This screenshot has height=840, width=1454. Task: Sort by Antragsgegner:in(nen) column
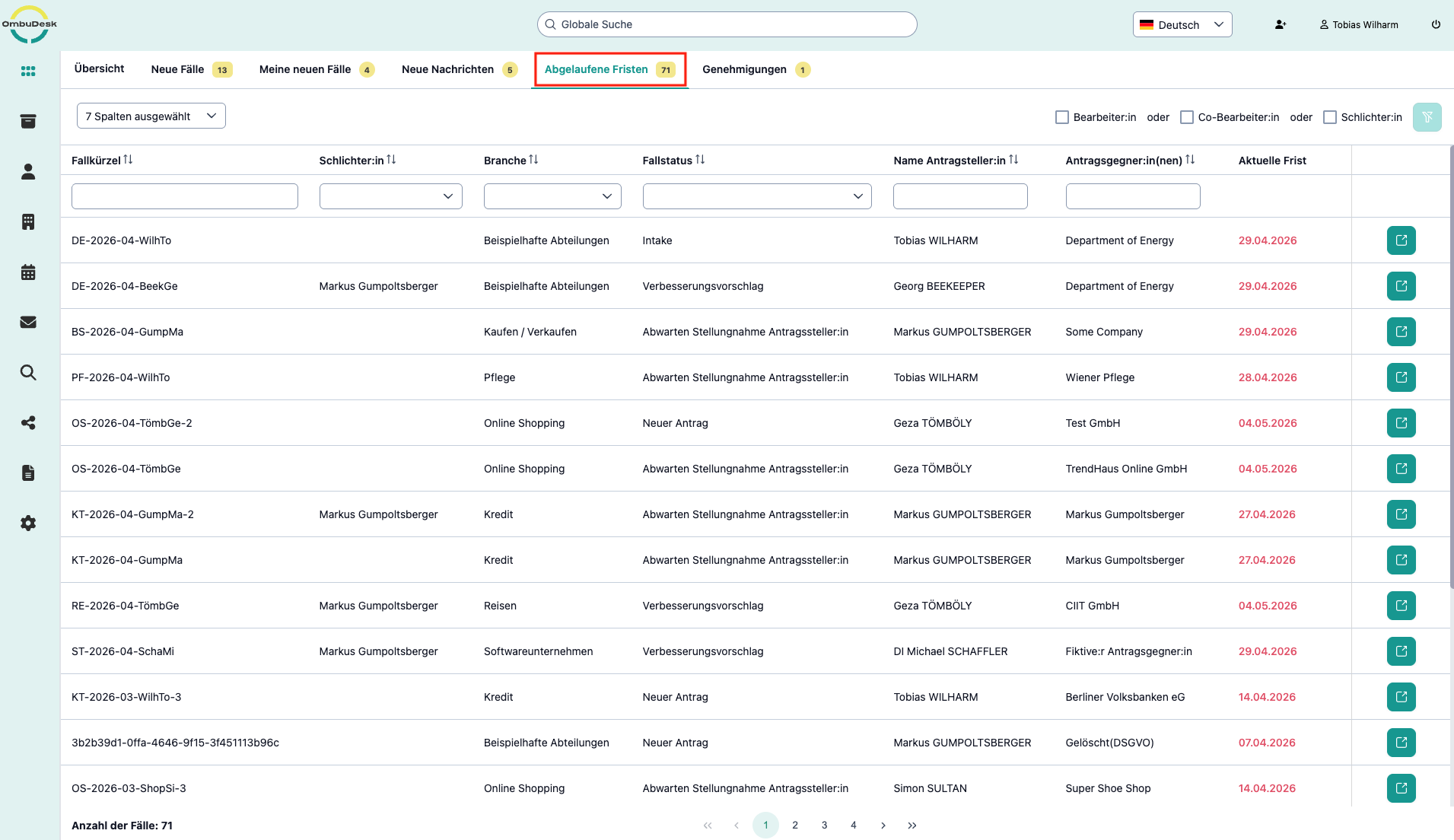point(1190,160)
